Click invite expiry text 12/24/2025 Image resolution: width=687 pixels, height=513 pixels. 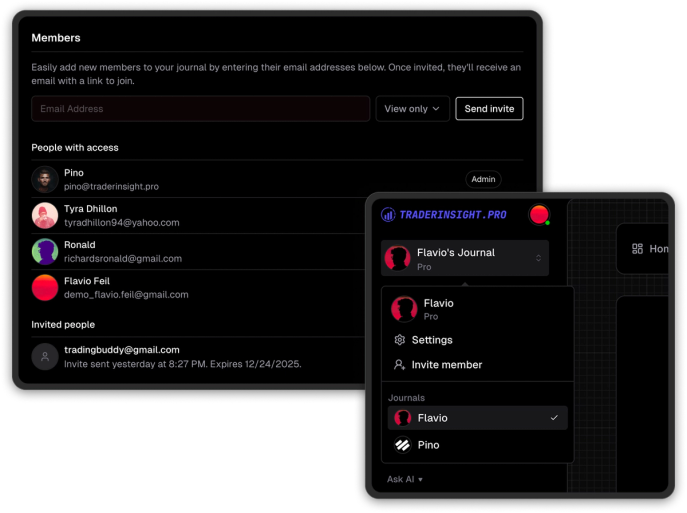(256, 364)
